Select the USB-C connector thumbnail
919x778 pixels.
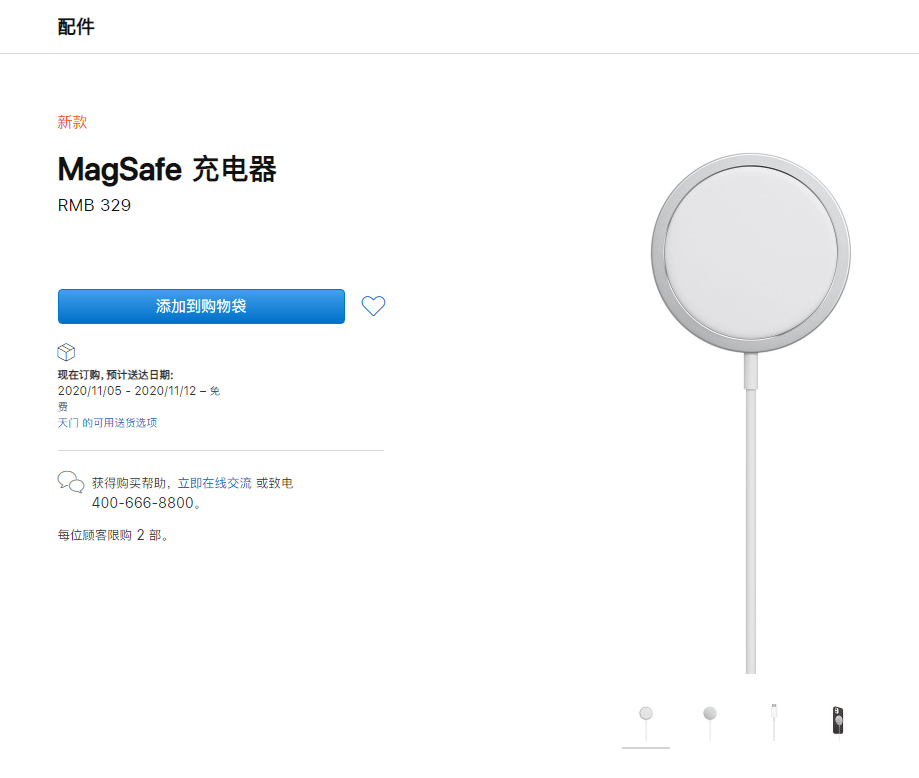(773, 715)
